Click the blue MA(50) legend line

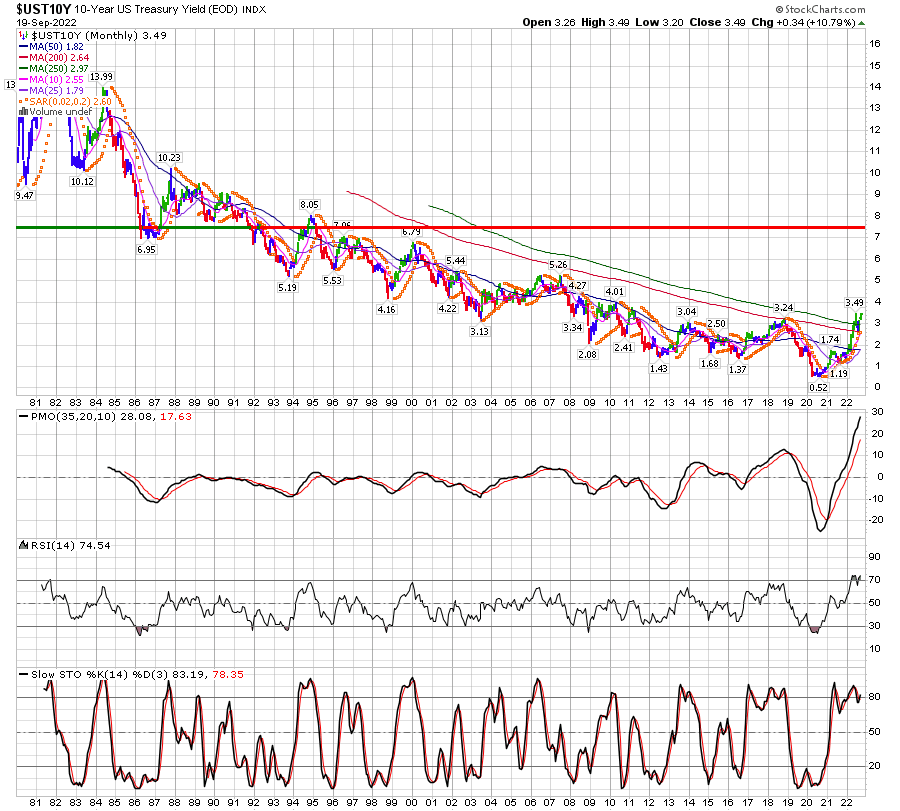click(x=24, y=47)
